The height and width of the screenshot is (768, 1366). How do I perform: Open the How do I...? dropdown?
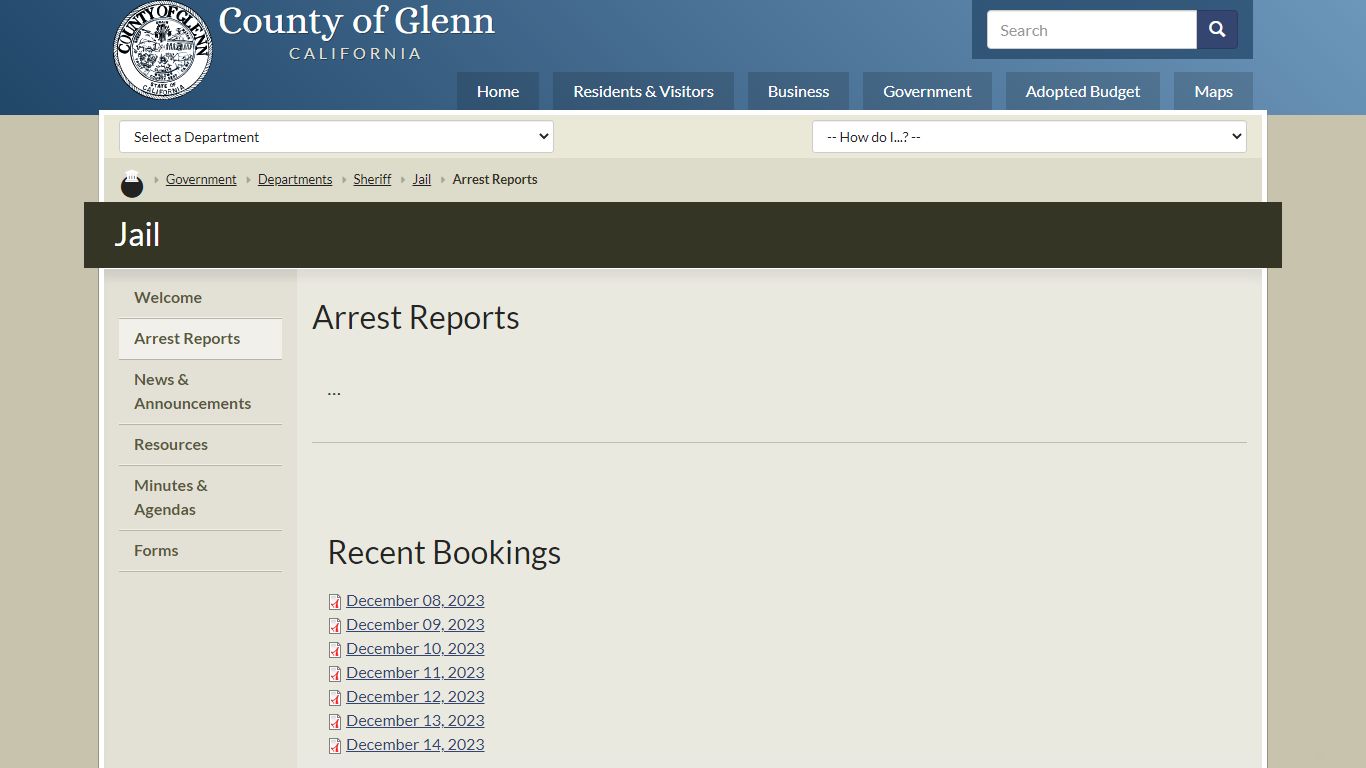[x=1029, y=137]
